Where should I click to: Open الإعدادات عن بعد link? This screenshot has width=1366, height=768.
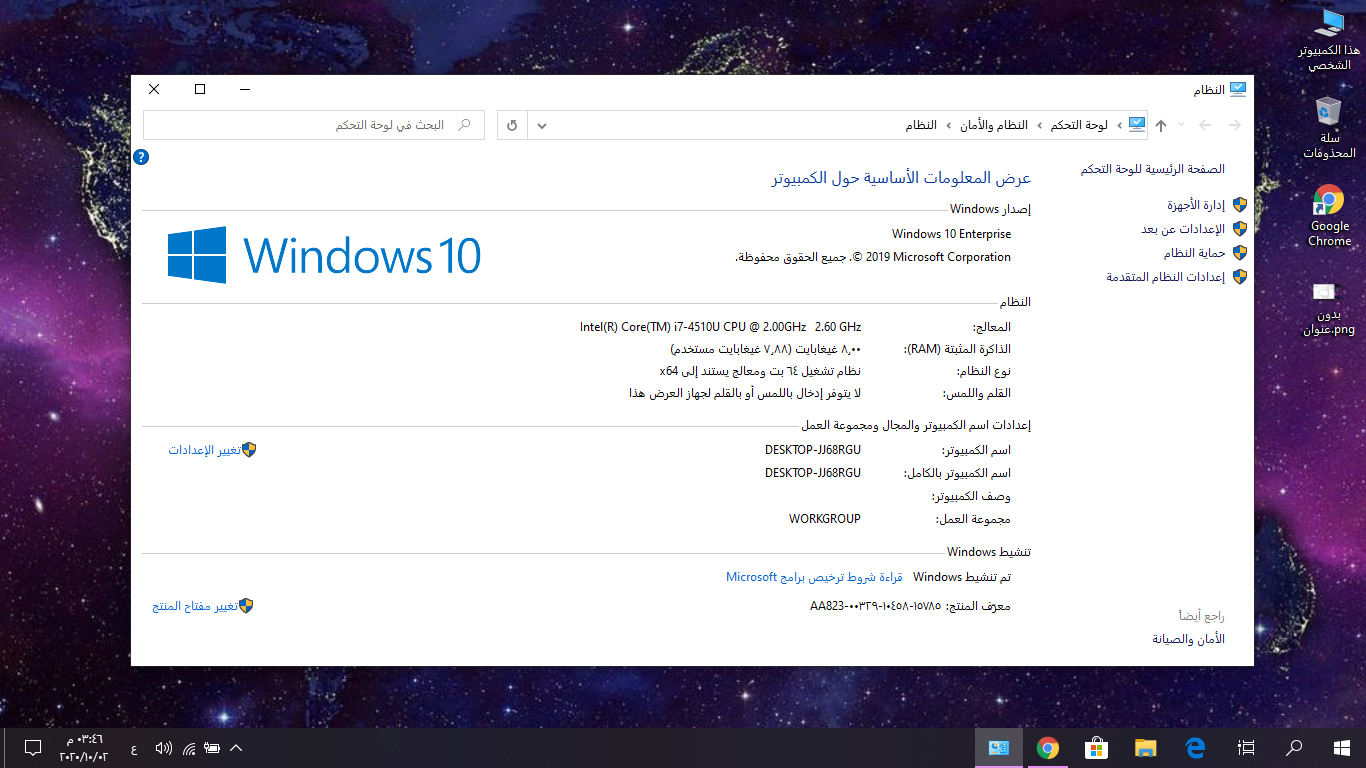[x=1183, y=229]
